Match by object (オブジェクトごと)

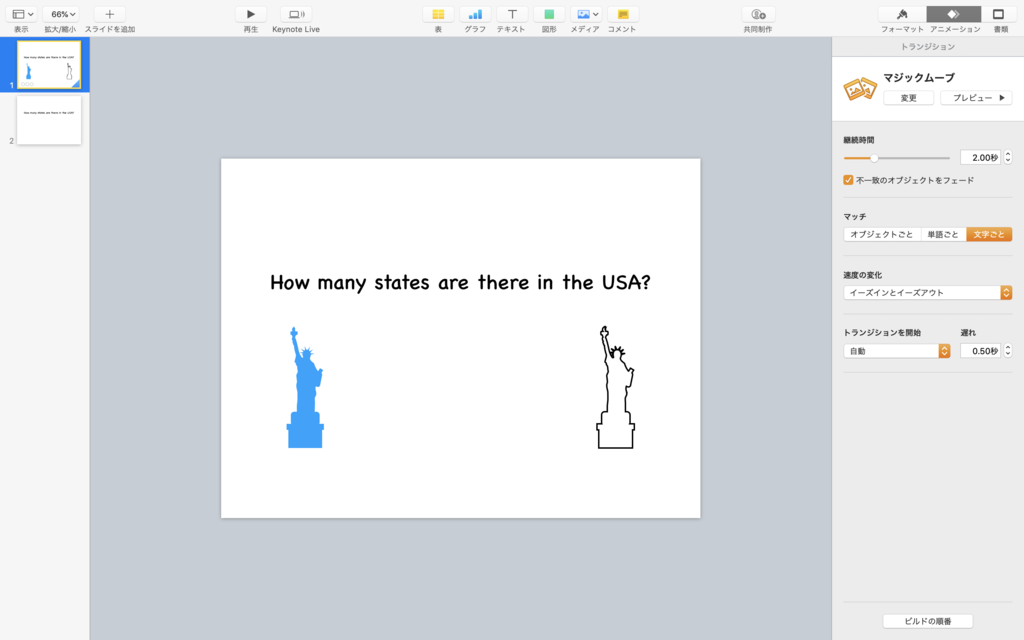pos(882,234)
